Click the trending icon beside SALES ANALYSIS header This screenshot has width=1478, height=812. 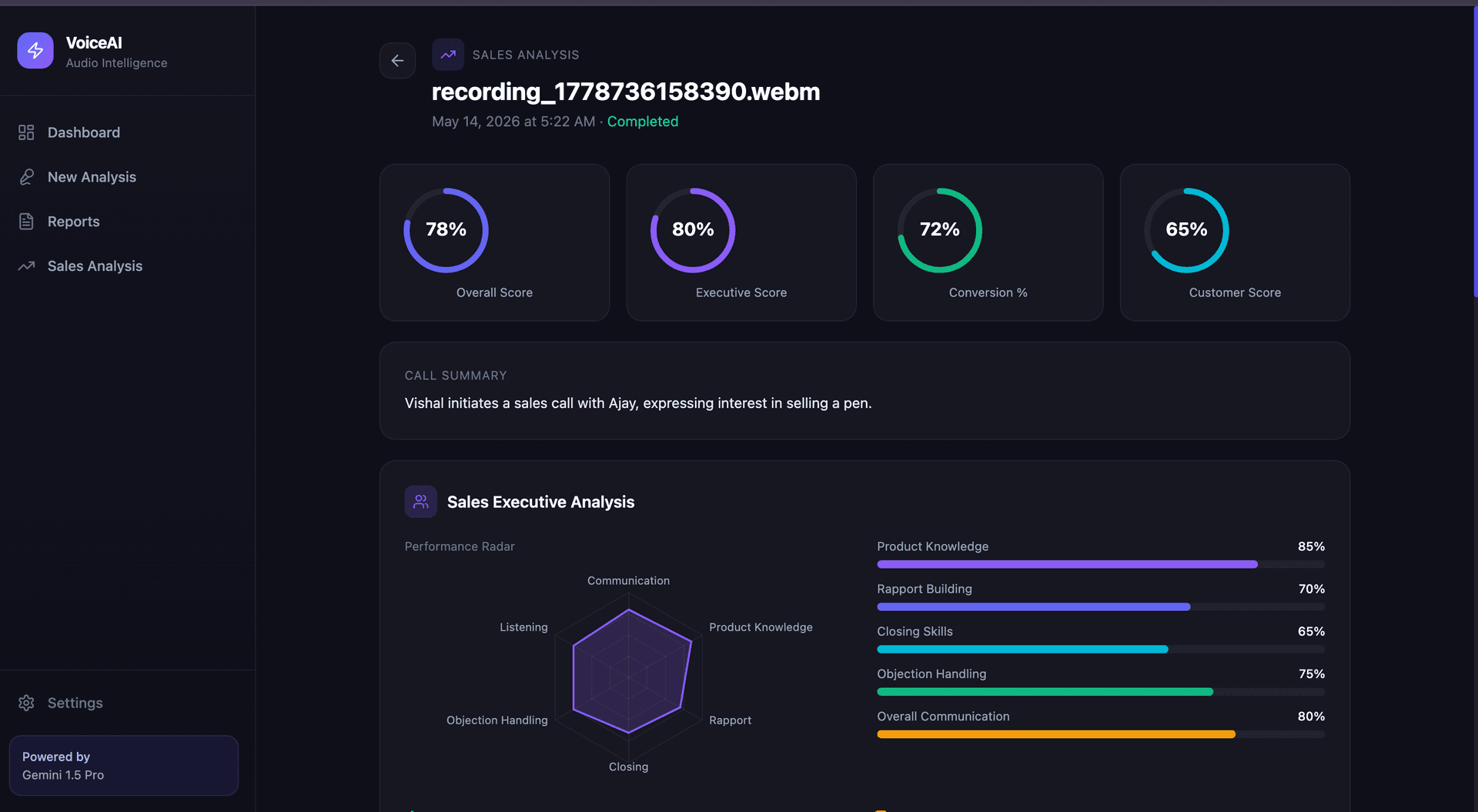tap(448, 55)
